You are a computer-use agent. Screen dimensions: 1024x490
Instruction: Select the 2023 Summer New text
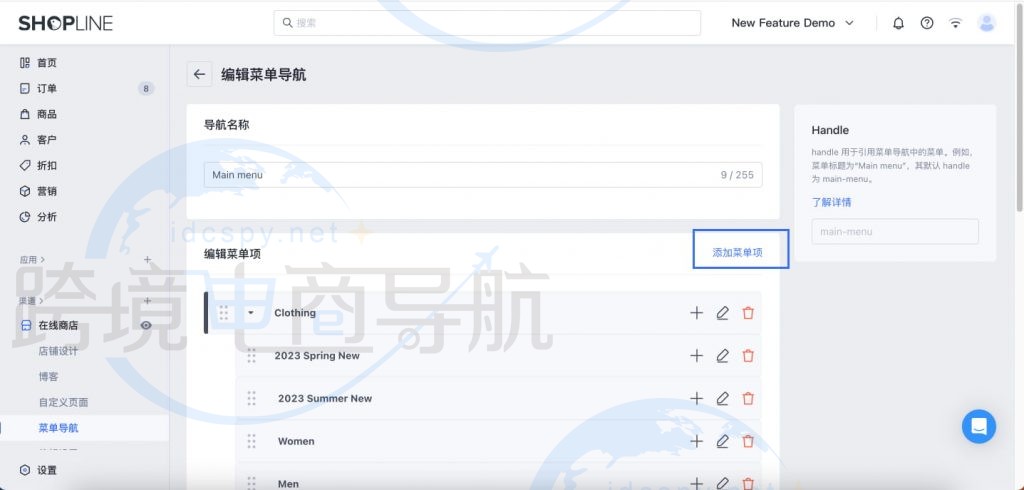[325, 399]
